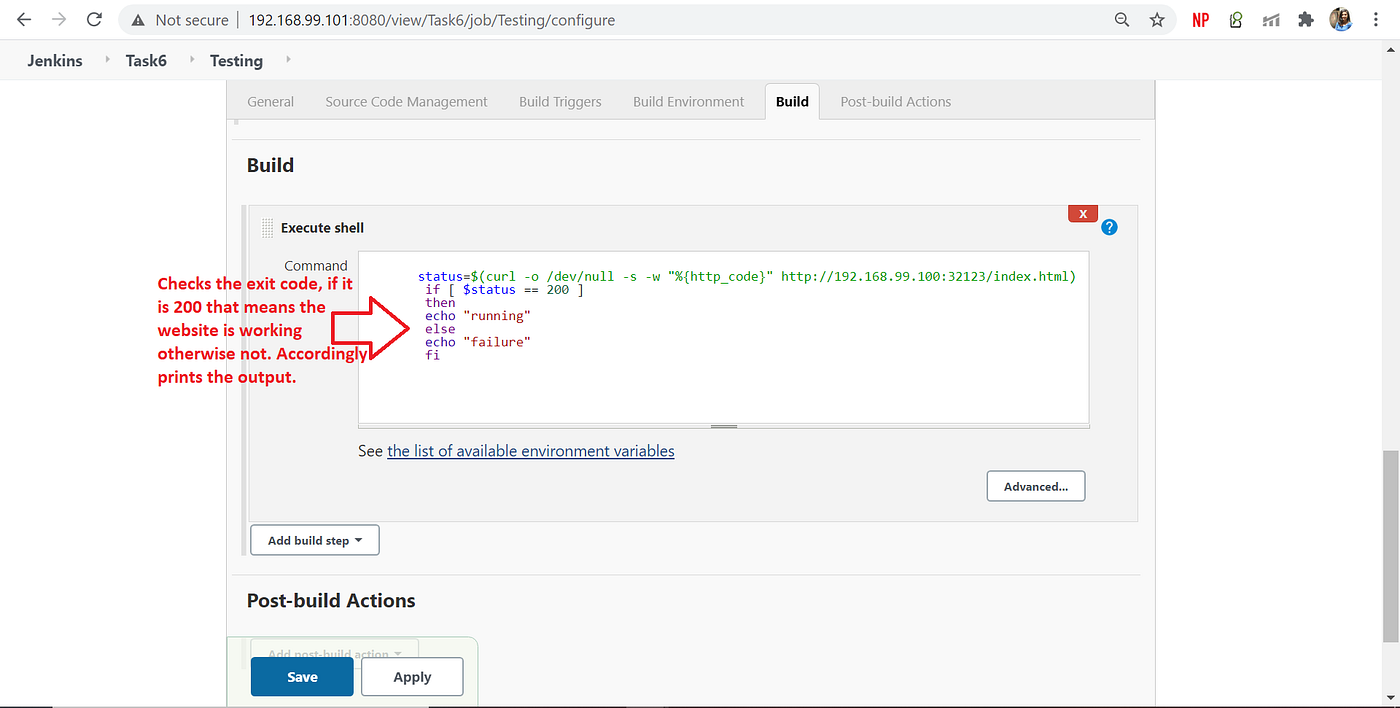Screen dimensions: 1400x708
Task: Open Task6 breadcrumb
Action: tap(146, 60)
